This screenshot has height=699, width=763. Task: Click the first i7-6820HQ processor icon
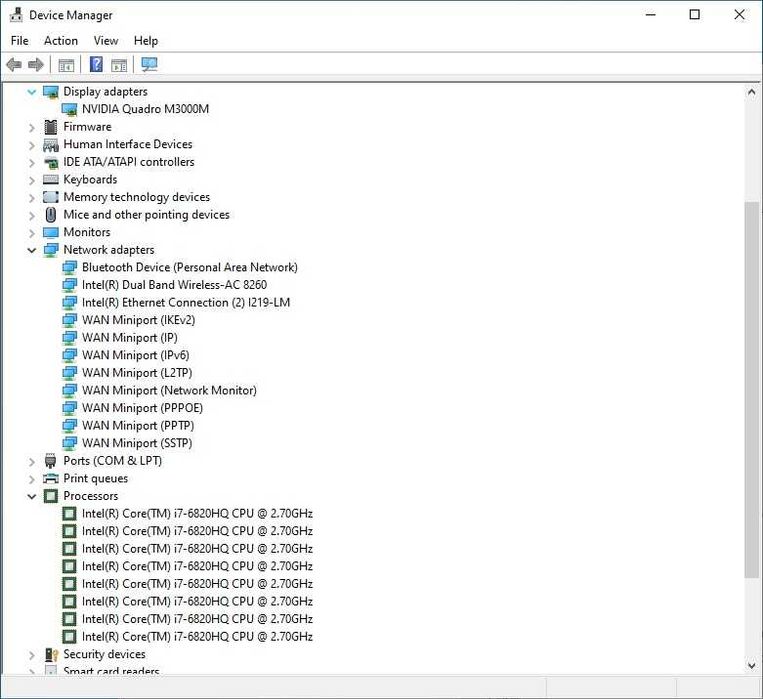[x=70, y=514]
